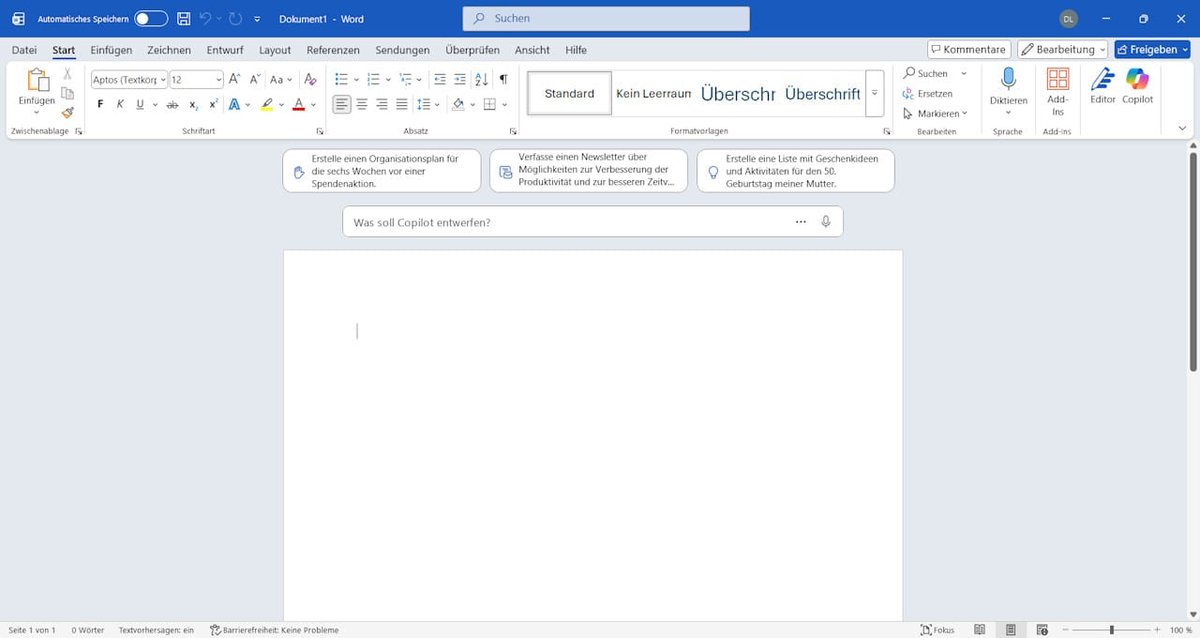Open the font name dropdown Aptos
The image size is (1200, 638).
162,79
